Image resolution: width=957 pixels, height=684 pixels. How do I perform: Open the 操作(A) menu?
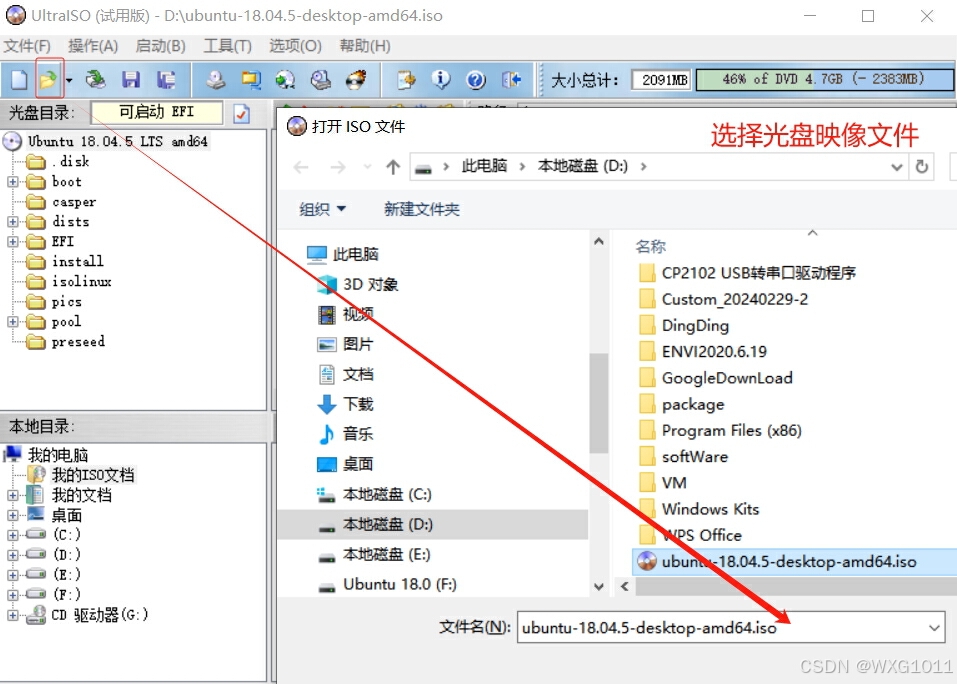(93, 46)
